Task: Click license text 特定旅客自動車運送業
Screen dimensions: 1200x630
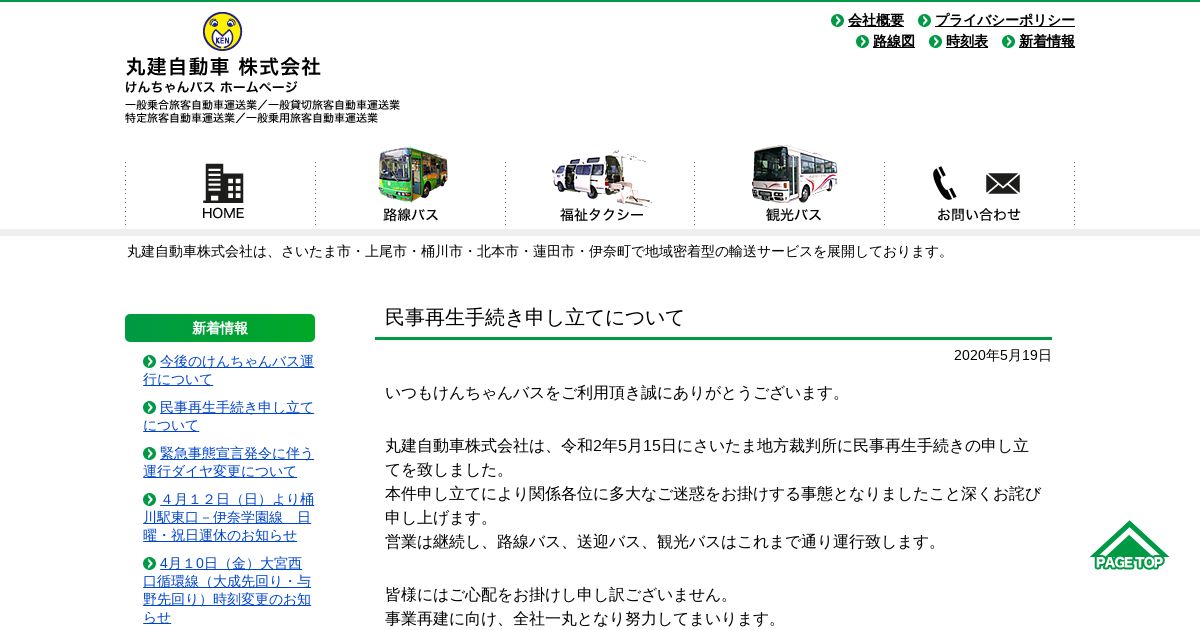Action: [180, 118]
